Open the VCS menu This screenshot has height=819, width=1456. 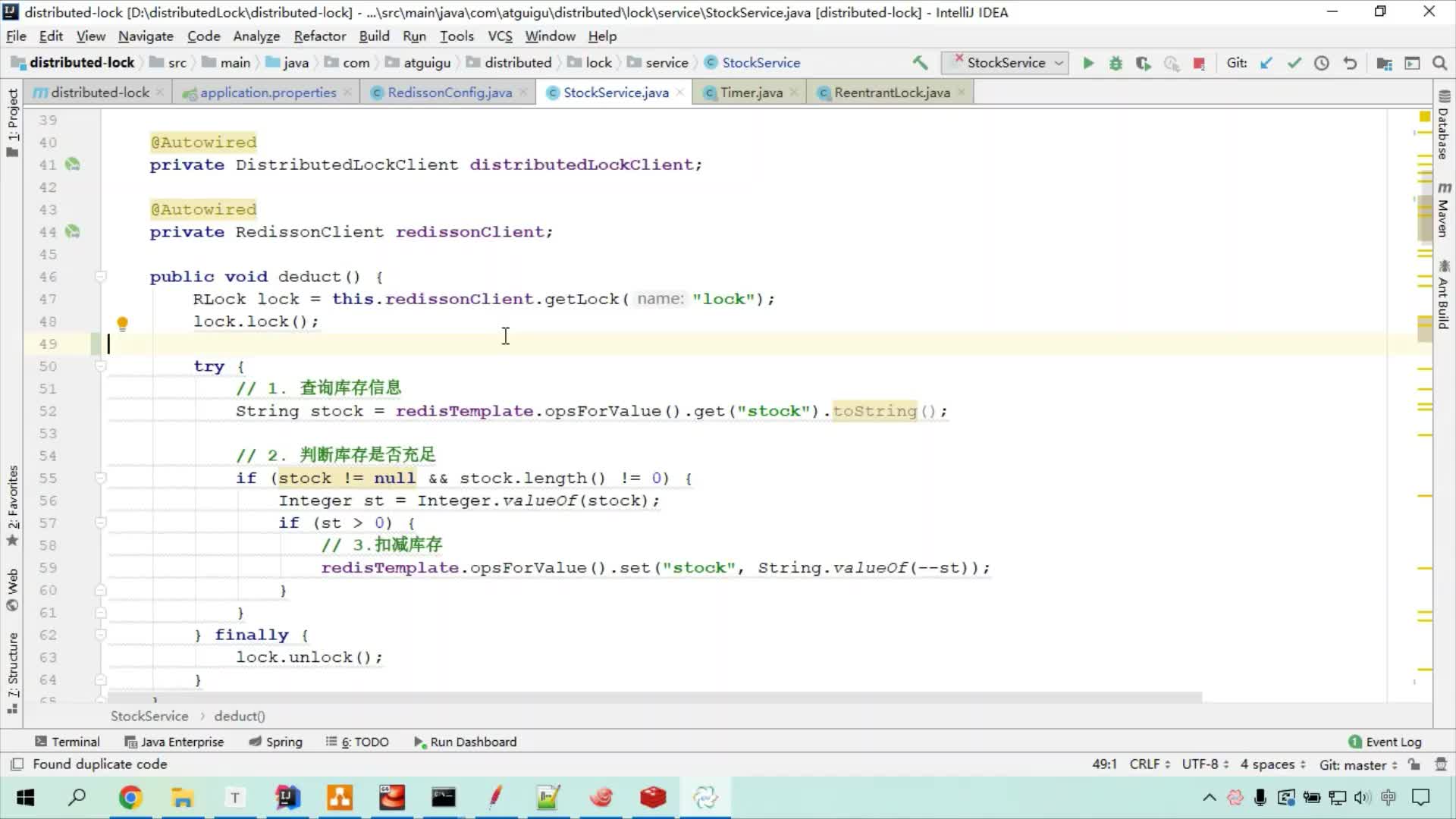tap(500, 36)
